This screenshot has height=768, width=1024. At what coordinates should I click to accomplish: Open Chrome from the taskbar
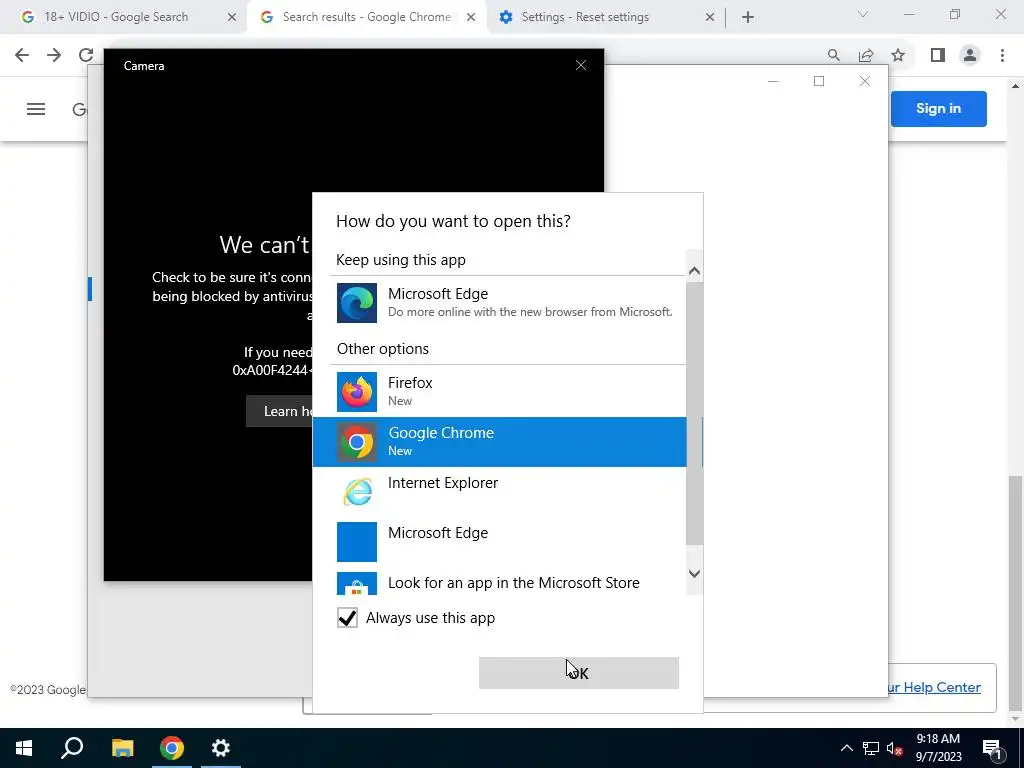click(172, 748)
